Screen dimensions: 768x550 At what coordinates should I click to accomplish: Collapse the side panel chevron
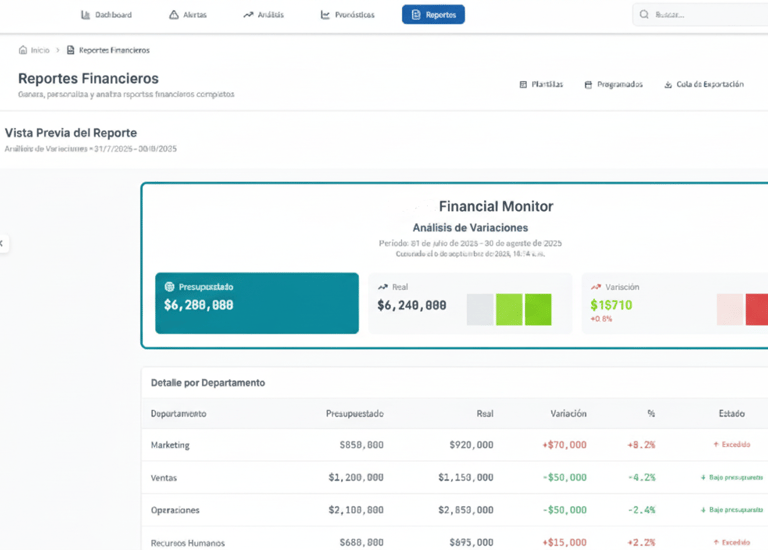point(3,243)
